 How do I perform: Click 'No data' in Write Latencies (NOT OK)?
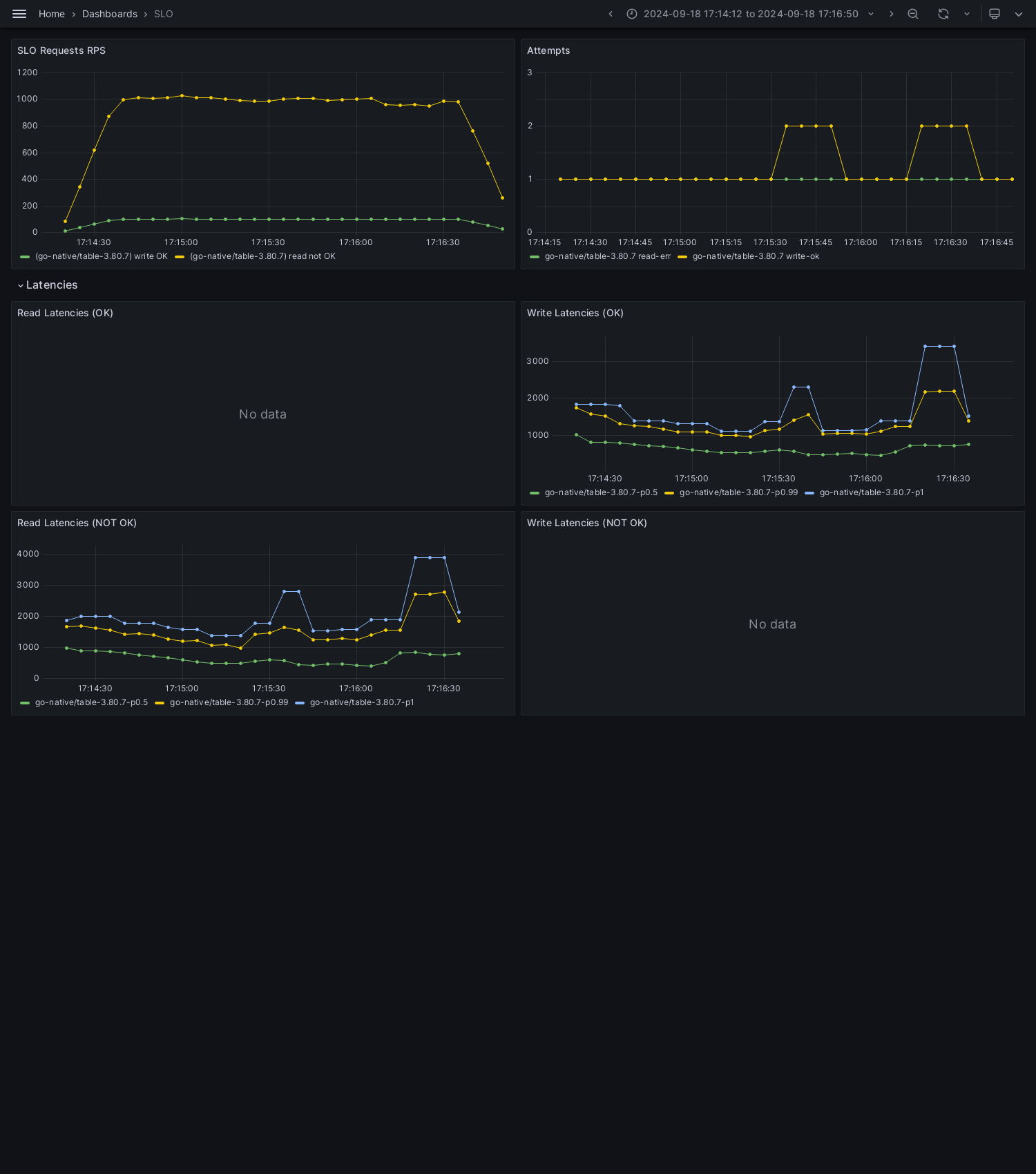(x=772, y=624)
